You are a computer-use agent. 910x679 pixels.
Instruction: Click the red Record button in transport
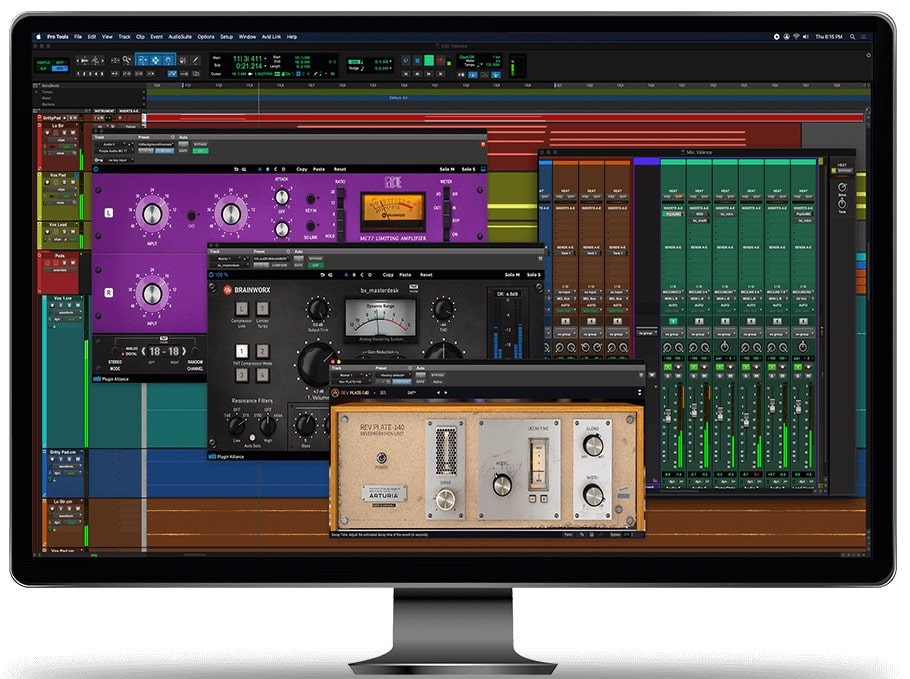[x=440, y=60]
